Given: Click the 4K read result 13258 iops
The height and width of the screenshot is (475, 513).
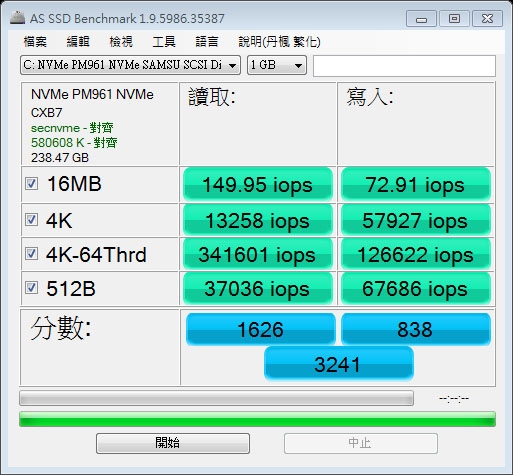Looking at the screenshot, I should pos(258,220).
